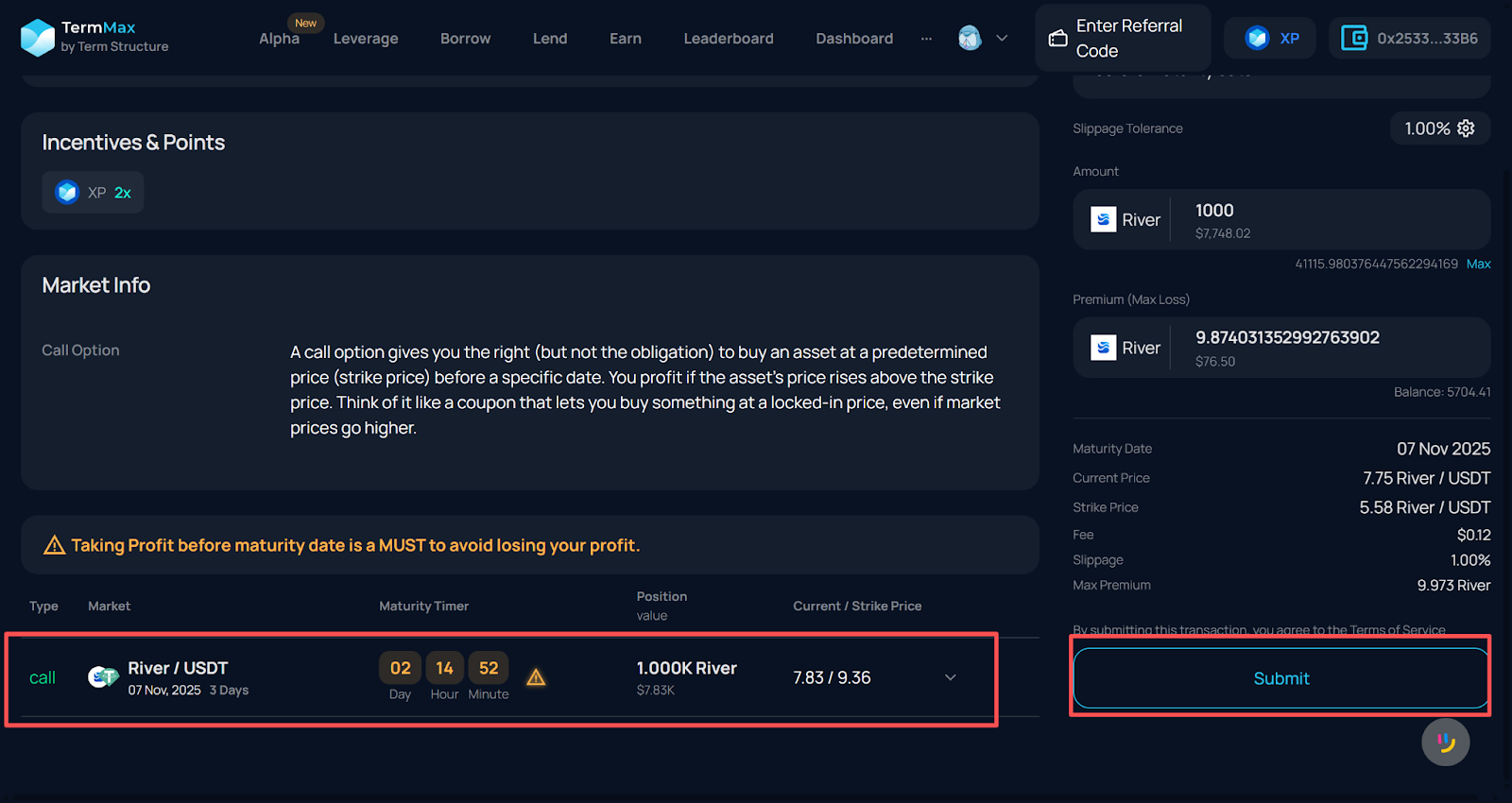Navigate to the Dashboard menu item

coord(853,39)
